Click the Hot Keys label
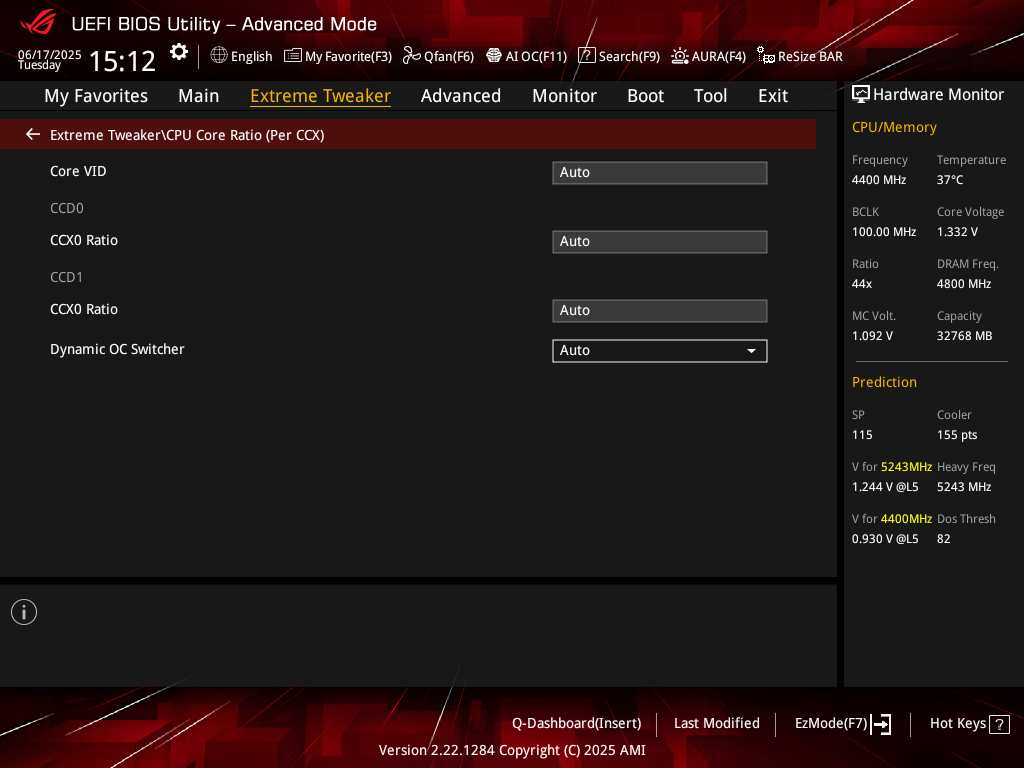 pos(957,724)
